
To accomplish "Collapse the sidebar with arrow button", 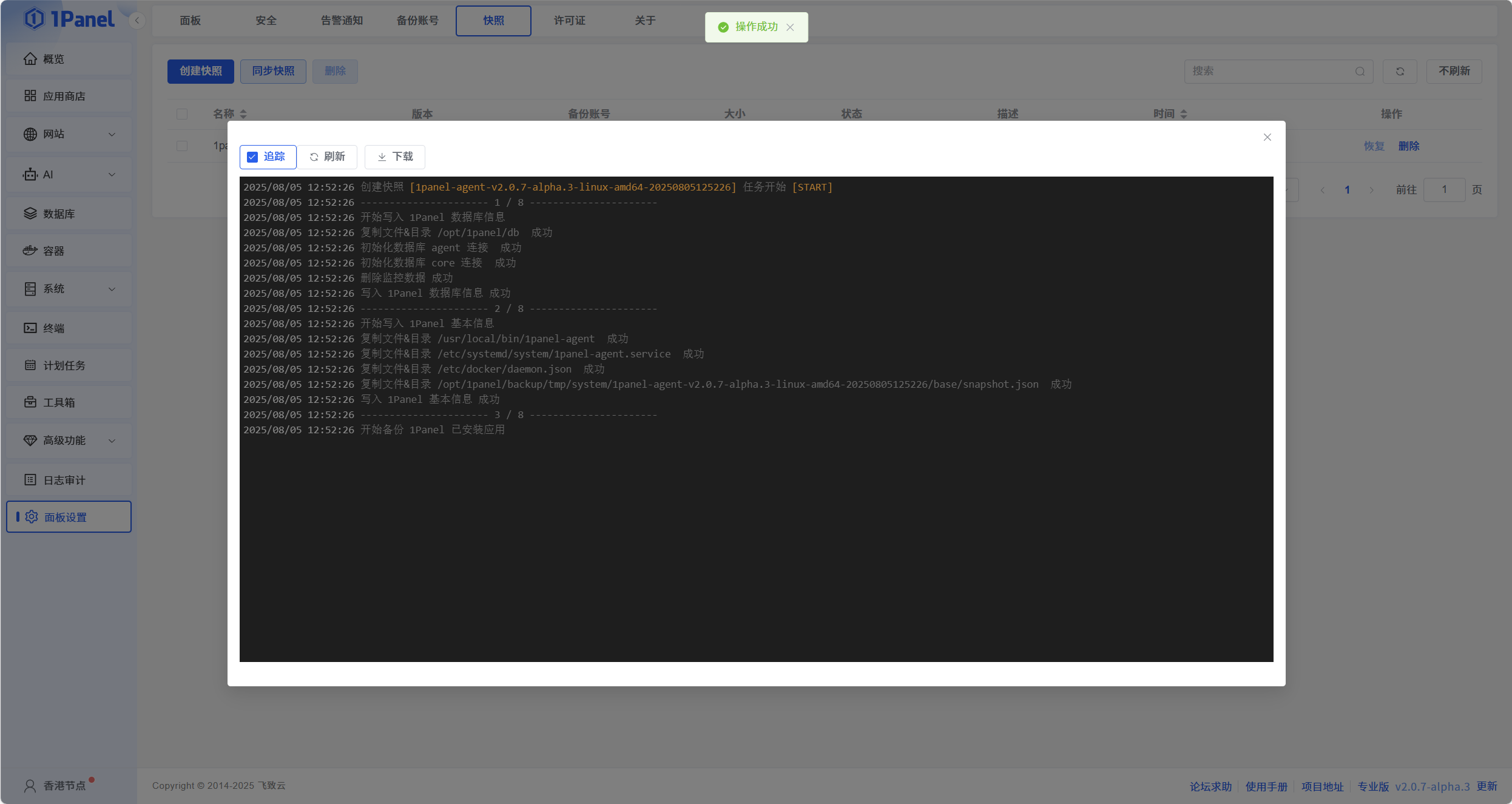I will pos(137,21).
